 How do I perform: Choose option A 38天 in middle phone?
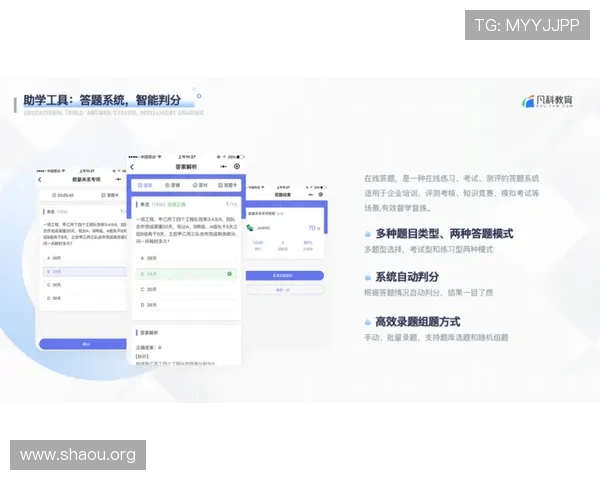coord(186,258)
